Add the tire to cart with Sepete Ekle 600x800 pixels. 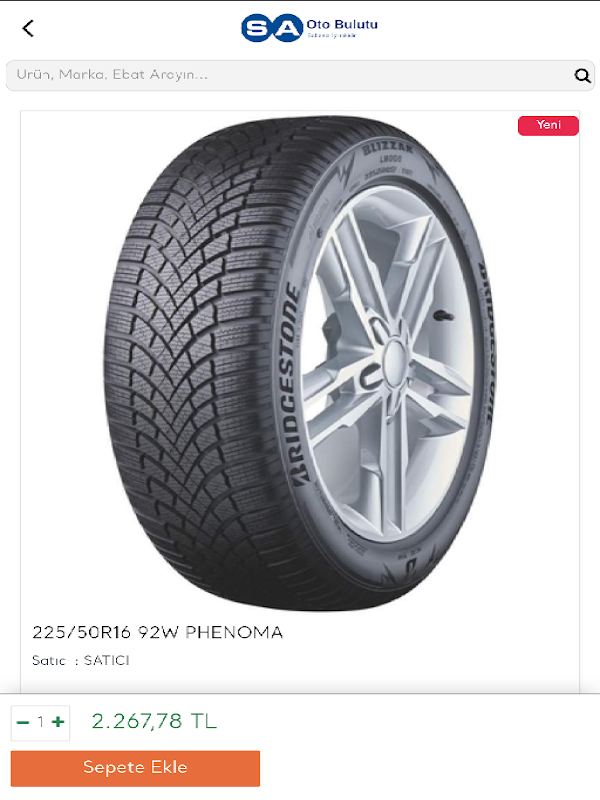(x=135, y=768)
